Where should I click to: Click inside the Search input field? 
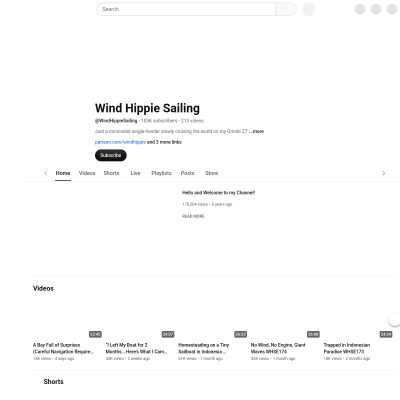tap(186, 9)
